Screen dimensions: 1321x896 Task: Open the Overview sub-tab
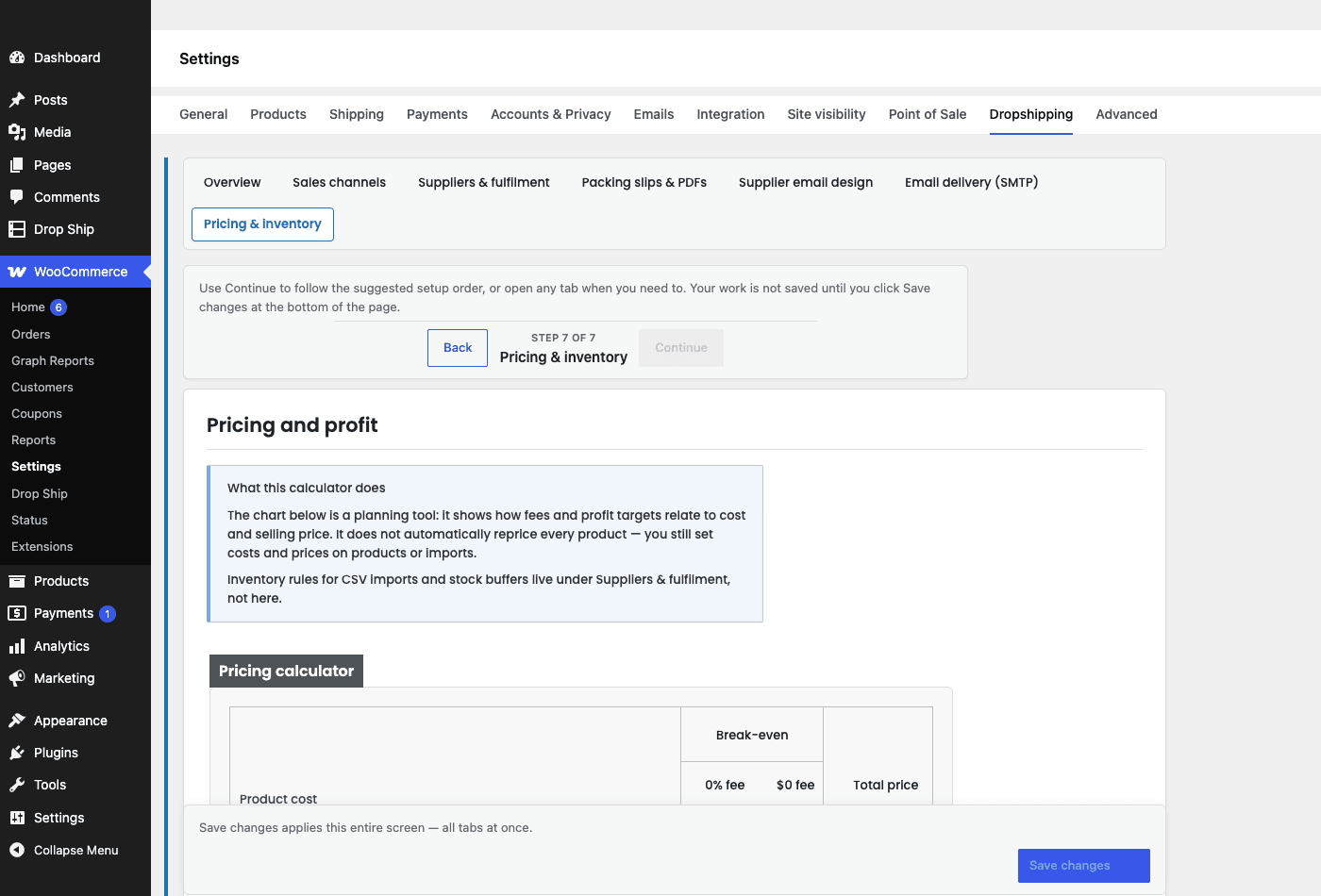coord(232,183)
